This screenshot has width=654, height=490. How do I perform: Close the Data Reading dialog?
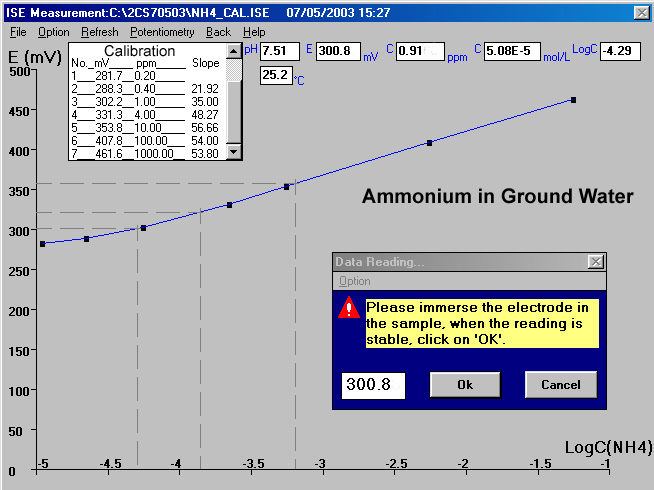(596, 262)
